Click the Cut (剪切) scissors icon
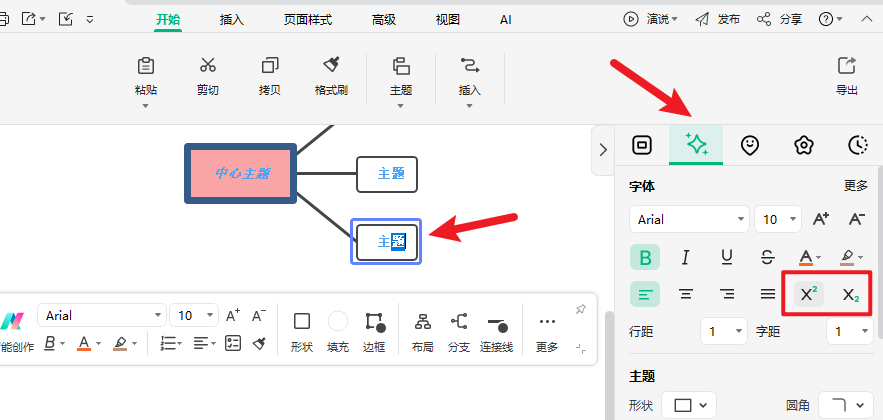The width and height of the screenshot is (883, 420). pyautogui.click(x=208, y=67)
